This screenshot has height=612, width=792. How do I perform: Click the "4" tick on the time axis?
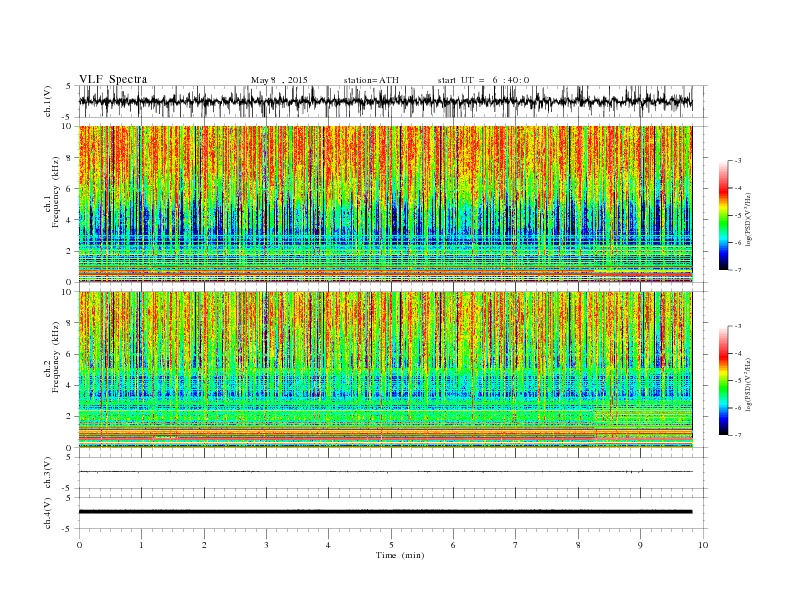coord(328,545)
